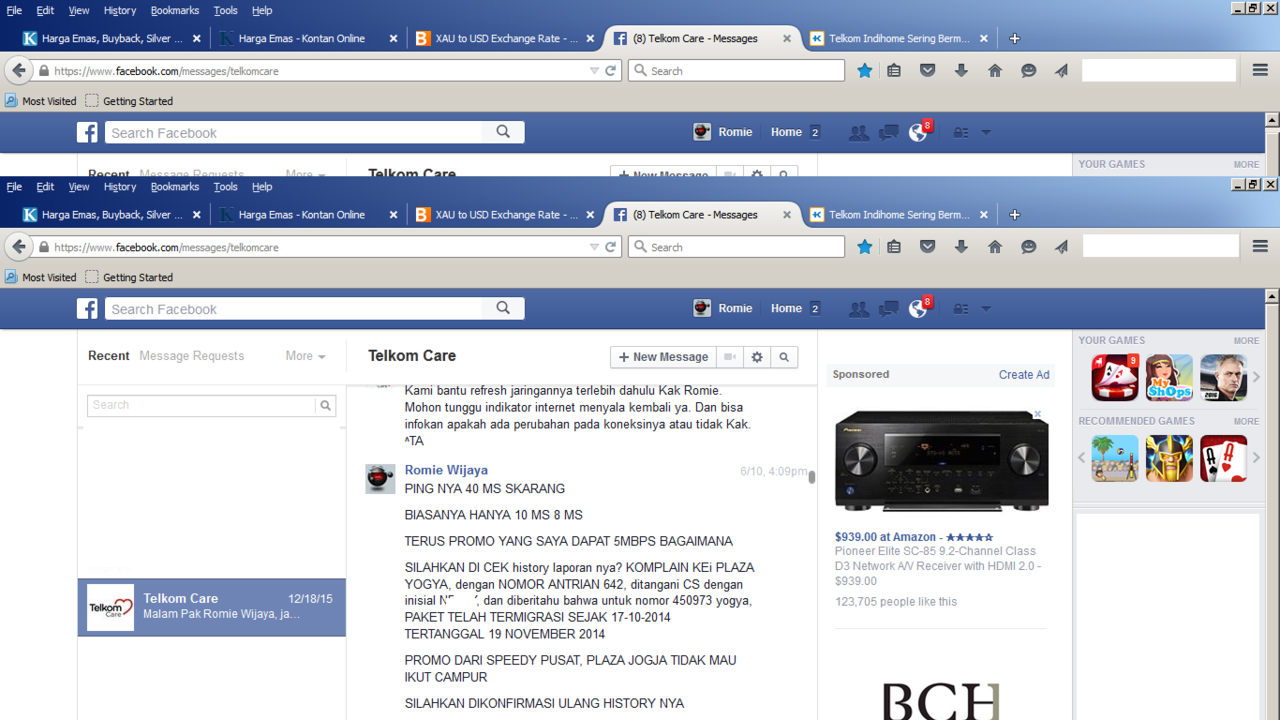The height and width of the screenshot is (720, 1280).
Task: Open My Shops game under Your Games
Action: tap(1169, 377)
